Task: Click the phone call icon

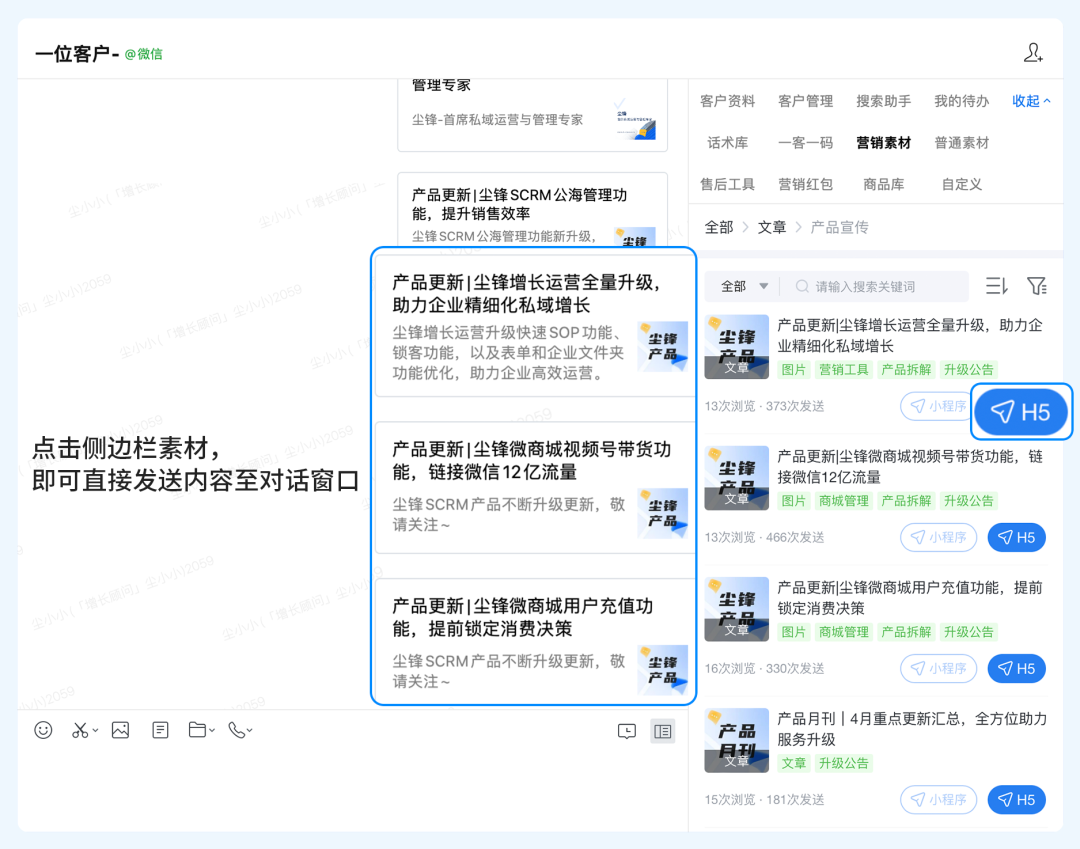Action: [x=236, y=730]
